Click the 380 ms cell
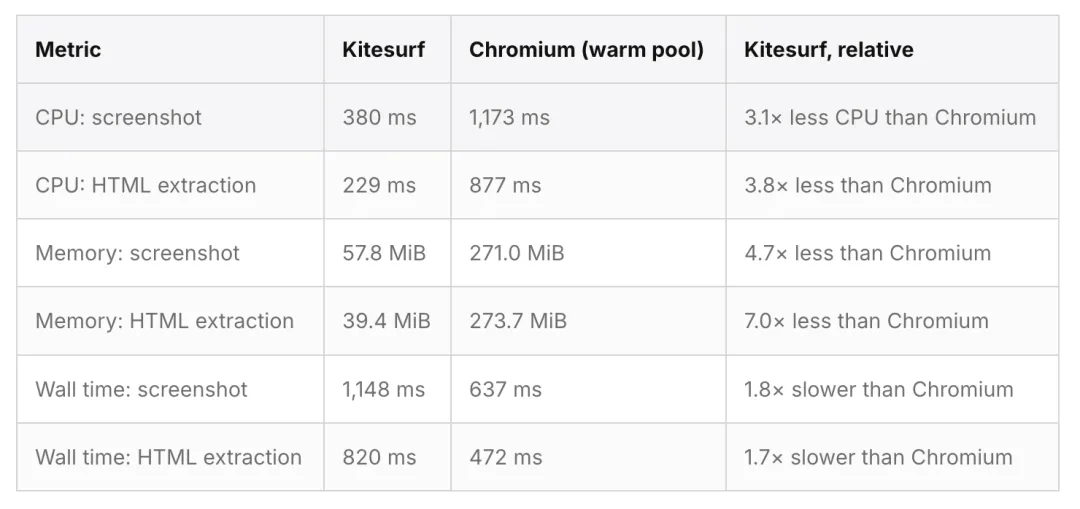This screenshot has height=509, width=1080. point(380,118)
